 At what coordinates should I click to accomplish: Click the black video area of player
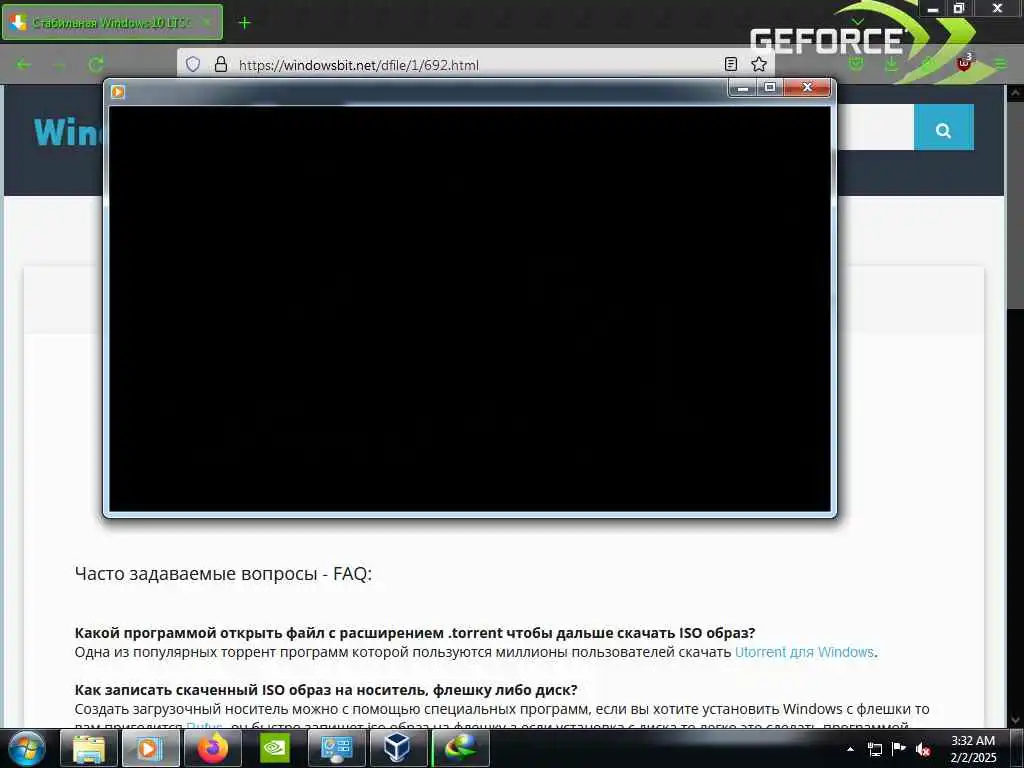pyautogui.click(x=470, y=308)
